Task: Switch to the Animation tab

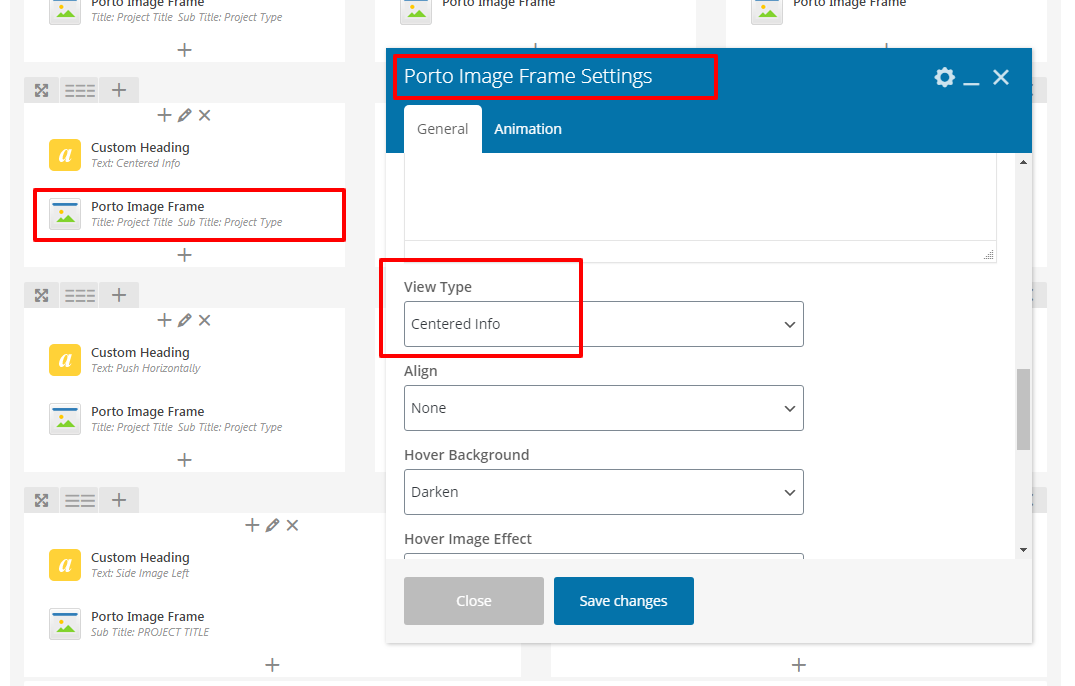Action: click(x=528, y=129)
